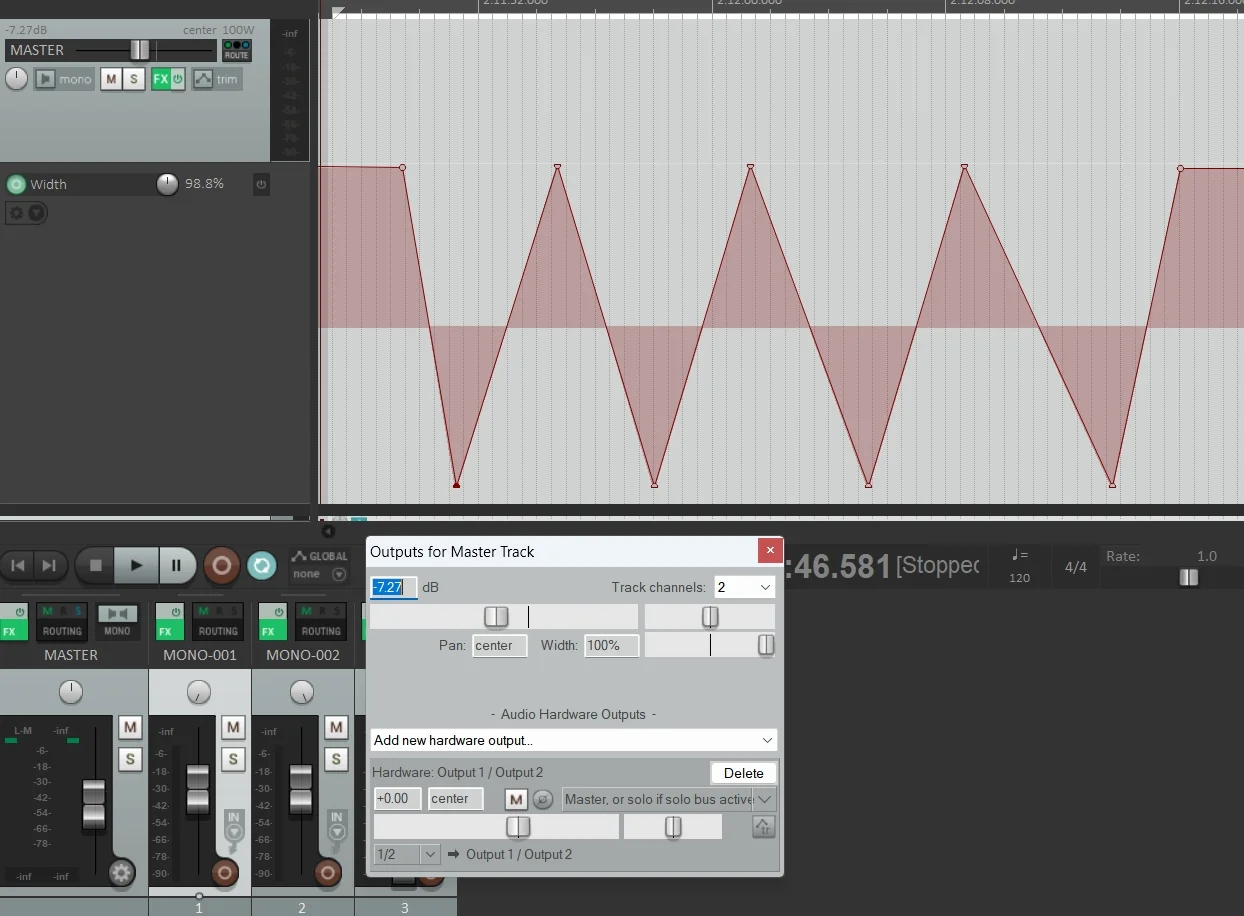Image resolution: width=1244 pixels, height=916 pixels.
Task: Invert phase of the hardware output
Action: pos(541,799)
